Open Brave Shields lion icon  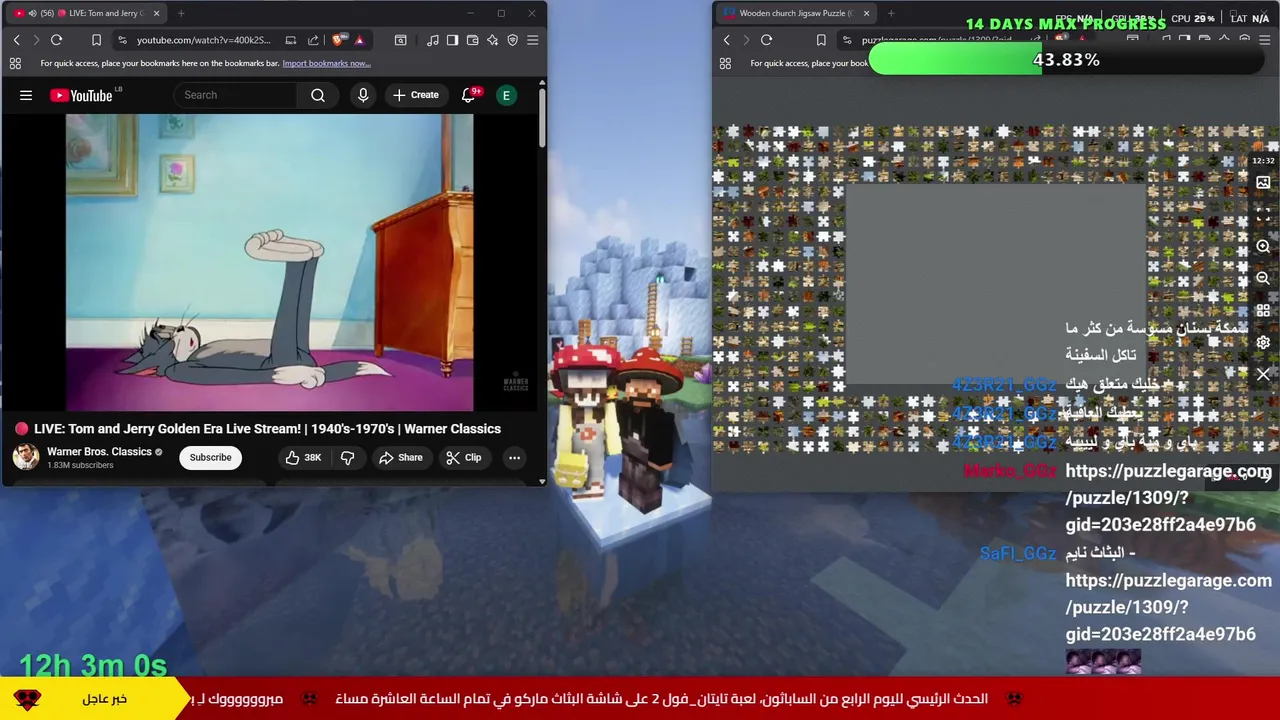pos(338,40)
